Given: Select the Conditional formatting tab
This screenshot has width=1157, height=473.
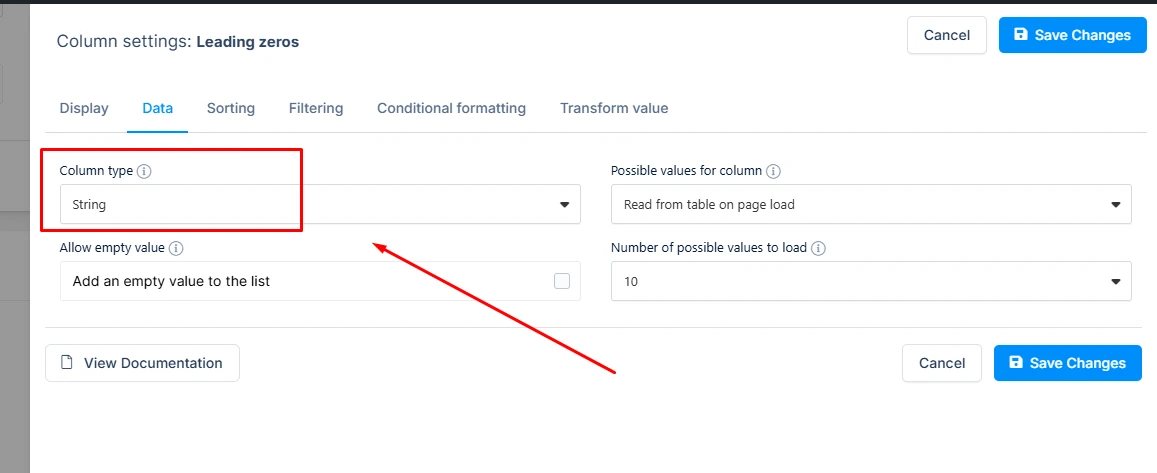Looking at the screenshot, I should point(452,108).
